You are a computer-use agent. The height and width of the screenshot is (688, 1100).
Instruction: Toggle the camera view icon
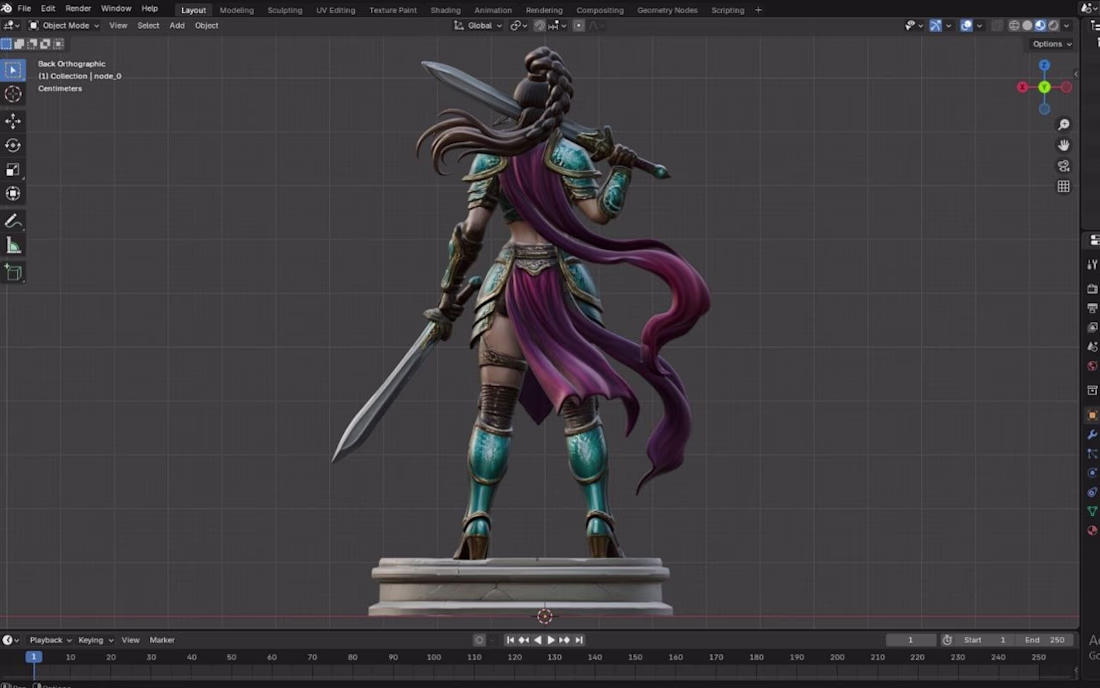(x=1064, y=166)
